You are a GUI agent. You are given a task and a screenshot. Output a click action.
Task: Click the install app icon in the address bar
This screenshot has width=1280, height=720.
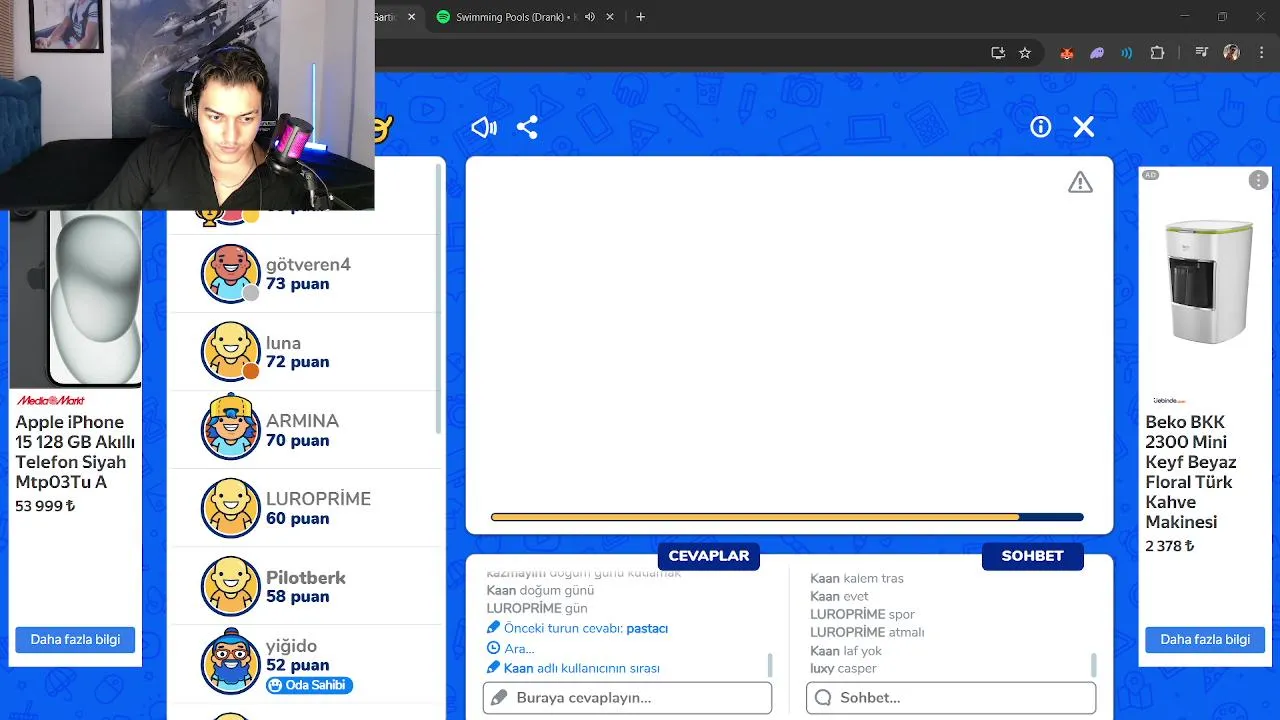pos(998,53)
